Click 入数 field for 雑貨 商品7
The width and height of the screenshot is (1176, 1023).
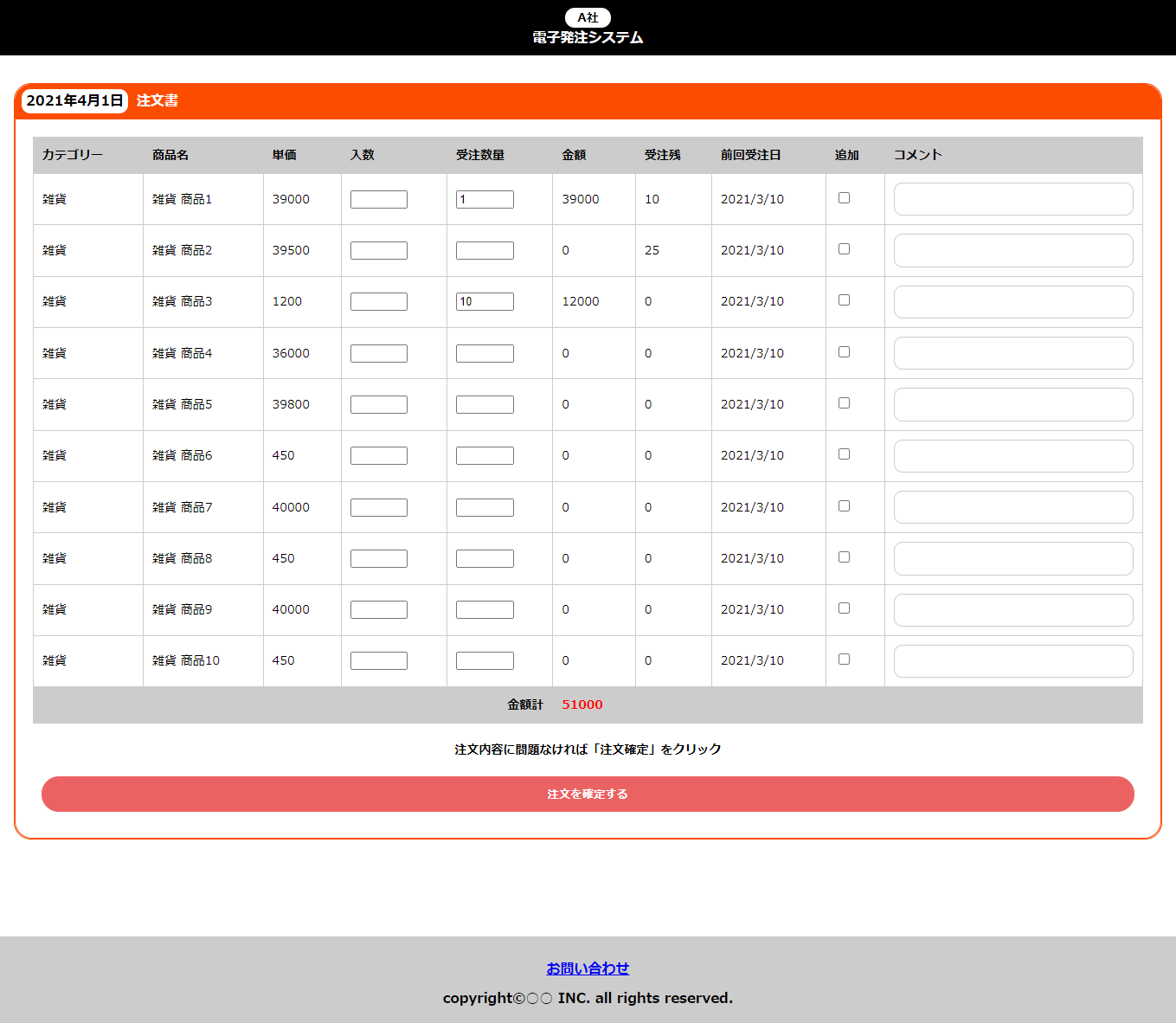point(379,507)
